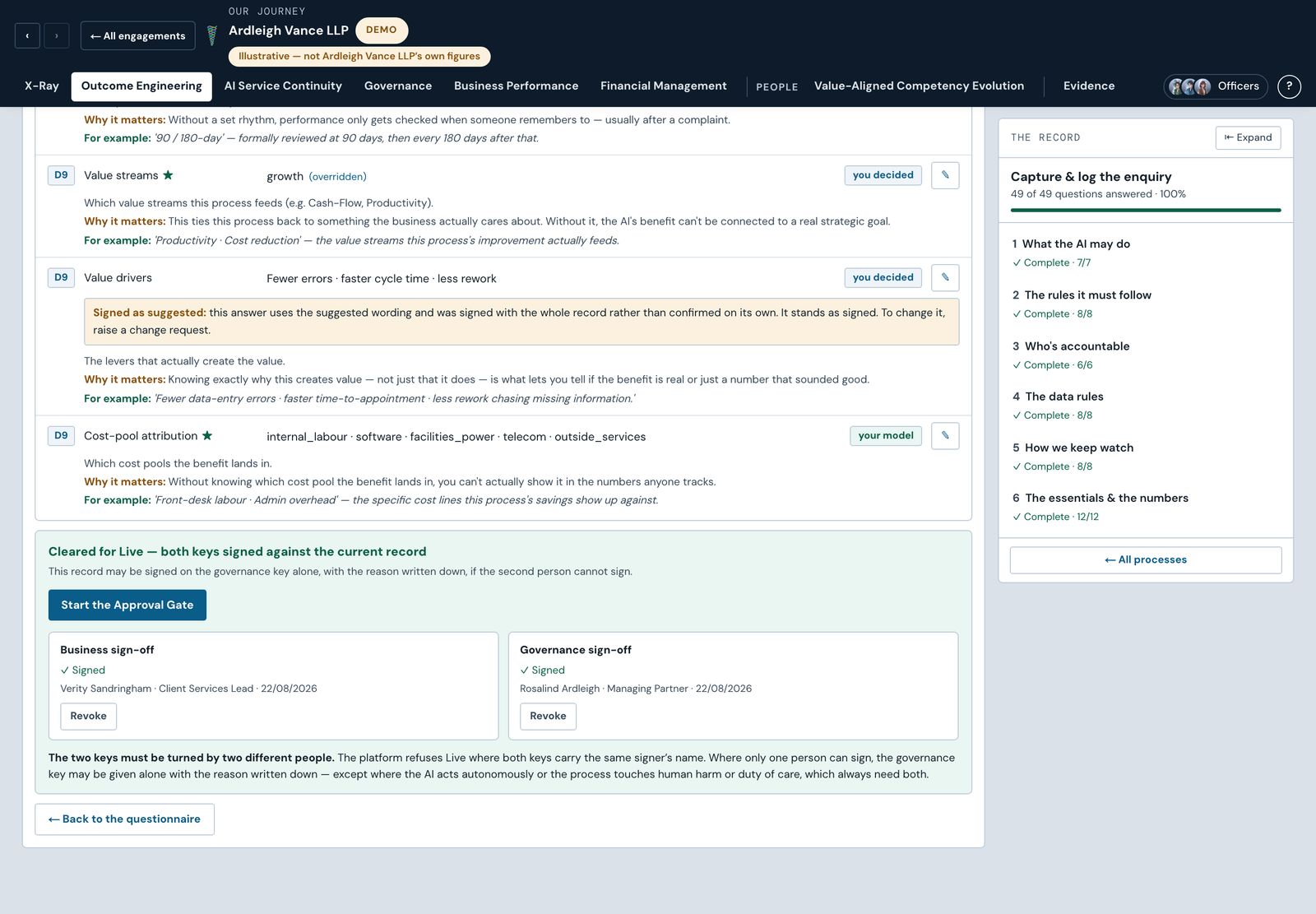The height and width of the screenshot is (914, 1316).
Task: Open section 6 The essentials & the numbers
Action: point(1144,507)
